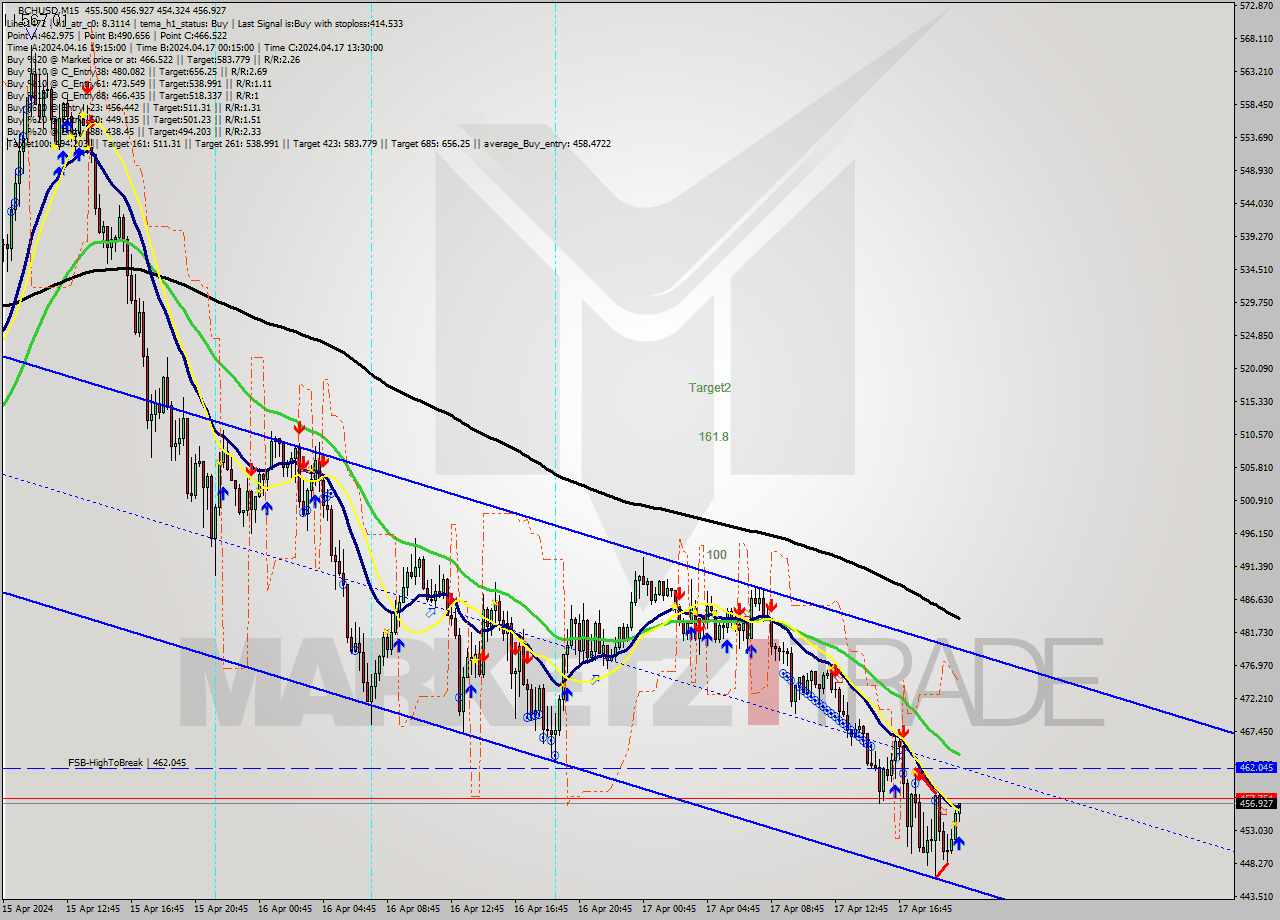
Task: Click the 100 Fibonacci level label
Action: (x=716, y=554)
